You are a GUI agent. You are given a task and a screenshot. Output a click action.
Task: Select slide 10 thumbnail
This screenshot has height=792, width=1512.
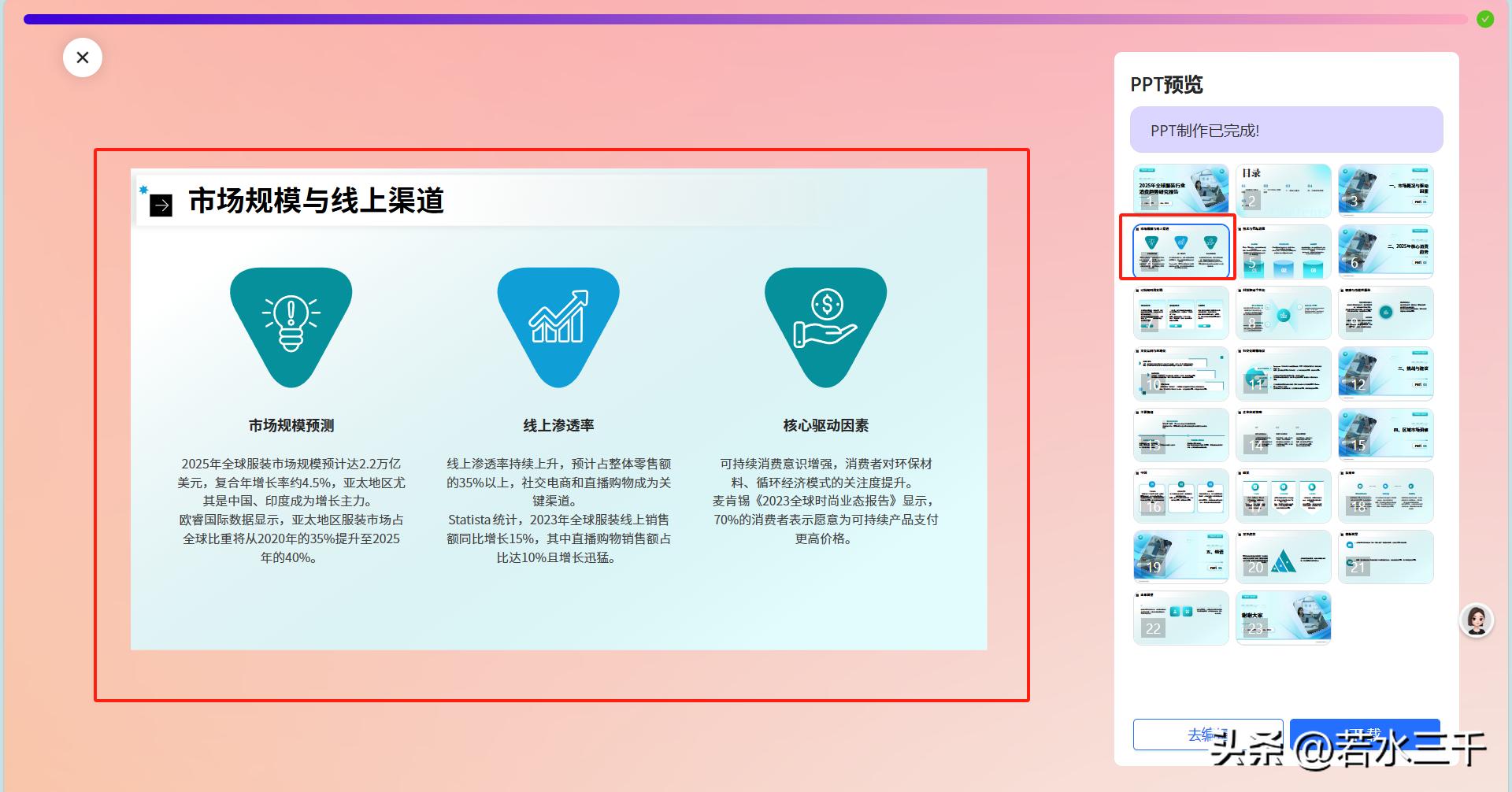(1181, 373)
